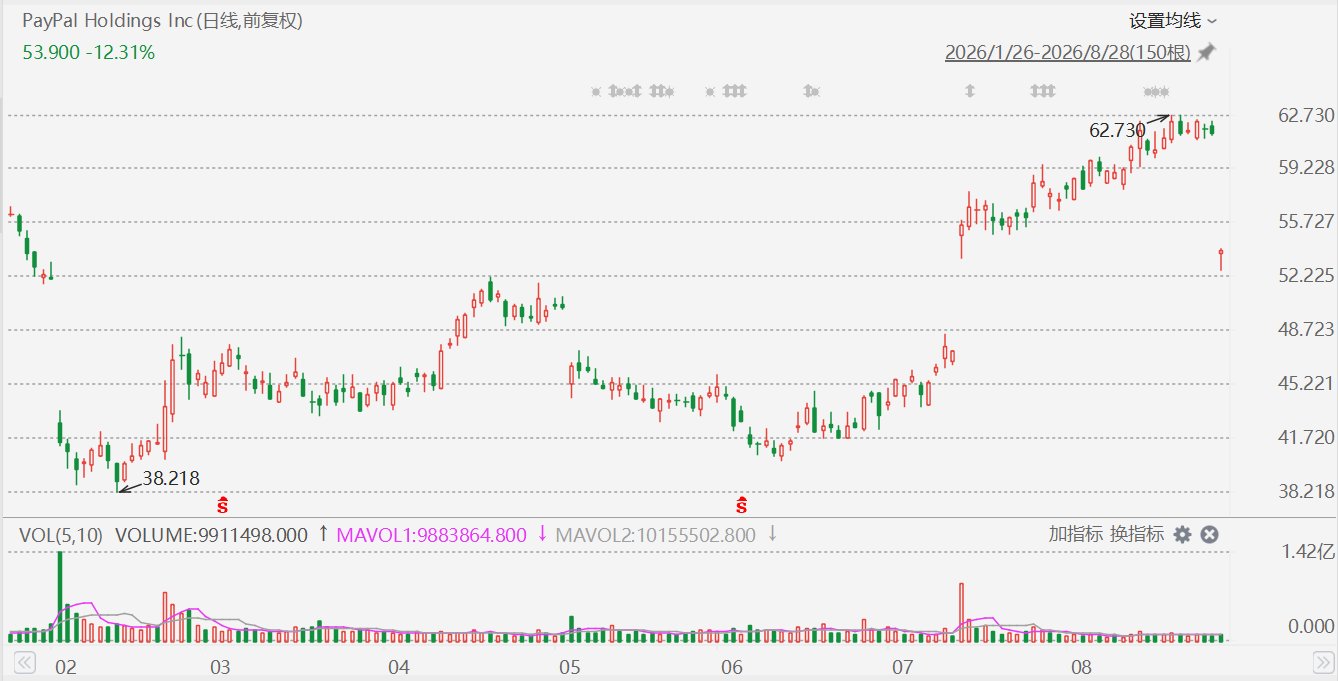Click the MAVOL1:9883864.800 value

pos(433,535)
